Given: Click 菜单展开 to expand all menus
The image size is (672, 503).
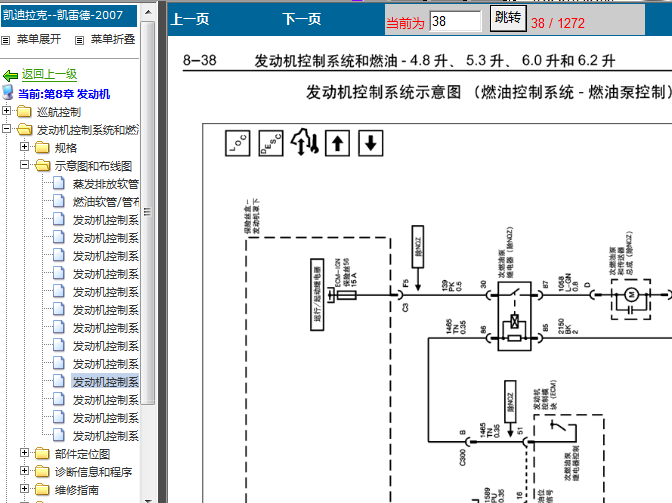Looking at the screenshot, I should tap(39, 39).
